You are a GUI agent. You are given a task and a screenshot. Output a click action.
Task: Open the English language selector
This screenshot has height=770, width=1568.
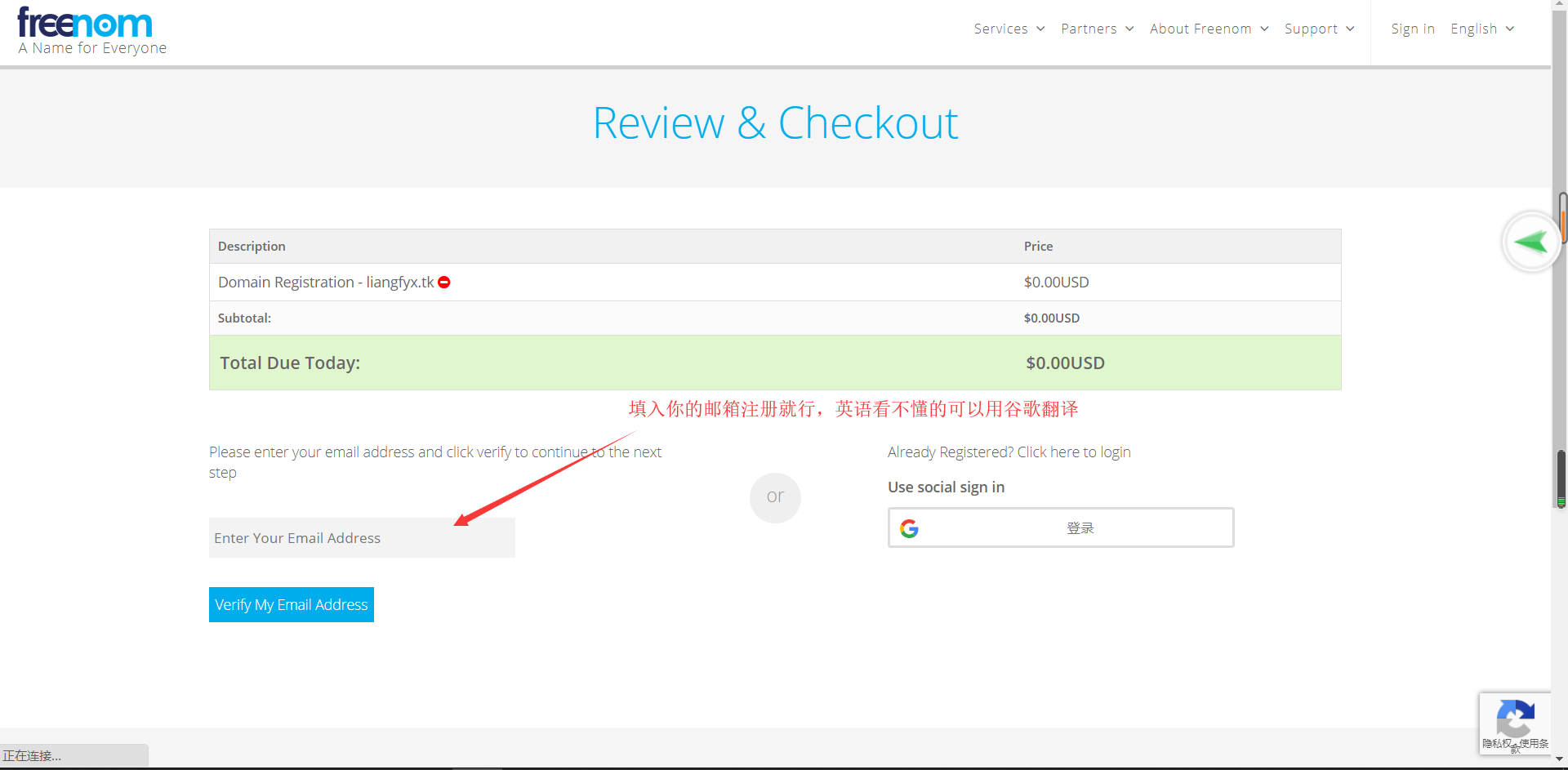pyautogui.click(x=1481, y=29)
